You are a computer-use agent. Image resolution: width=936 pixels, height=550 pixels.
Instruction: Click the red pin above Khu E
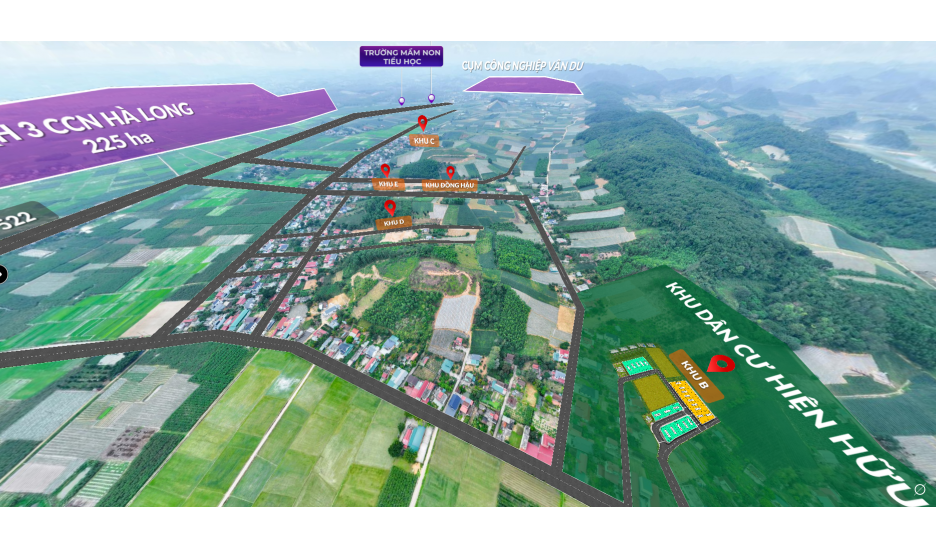385,170
